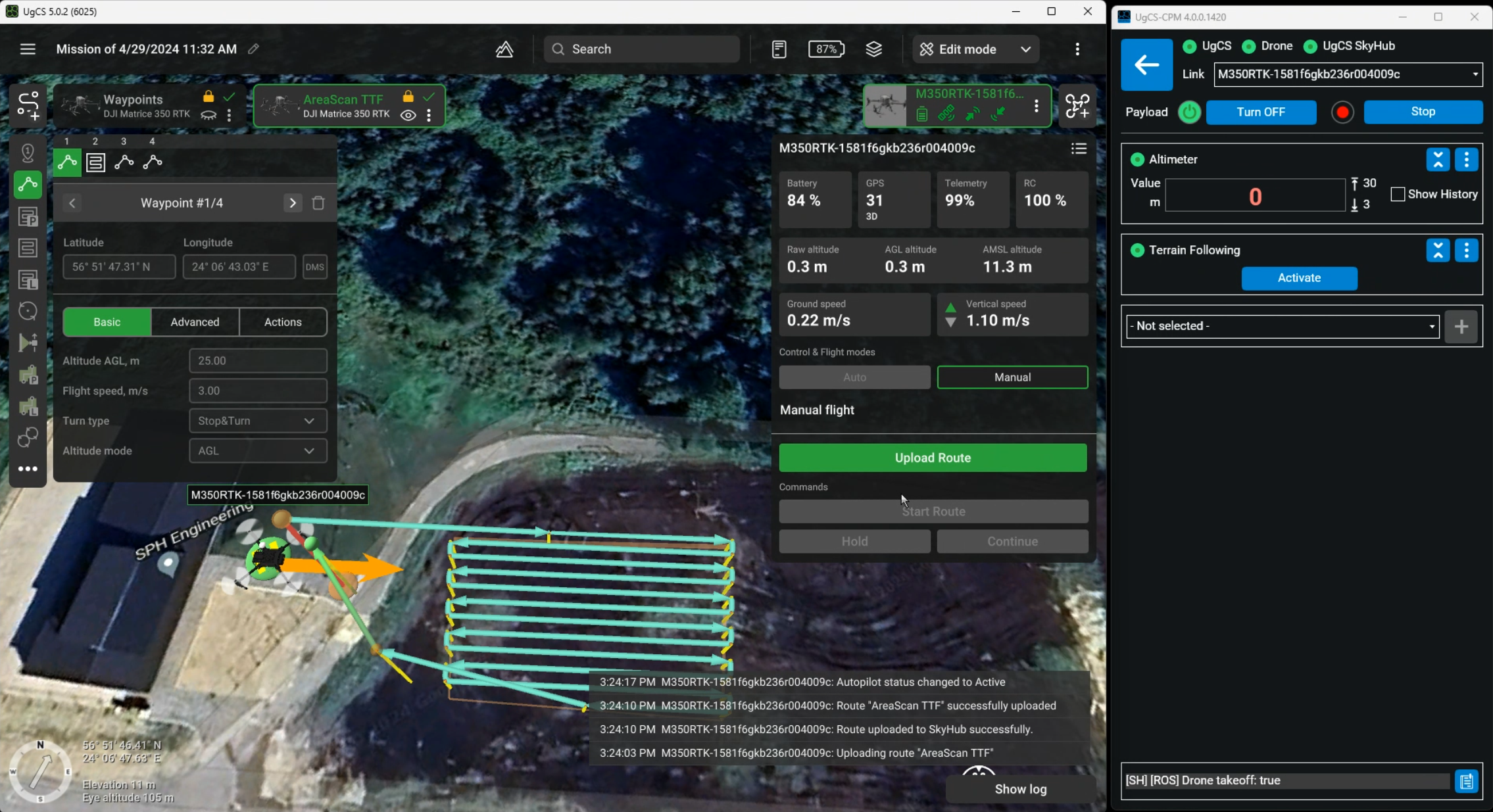1493x812 pixels.
Task: Enable the Show History checkbox
Action: tap(1398, 194)
